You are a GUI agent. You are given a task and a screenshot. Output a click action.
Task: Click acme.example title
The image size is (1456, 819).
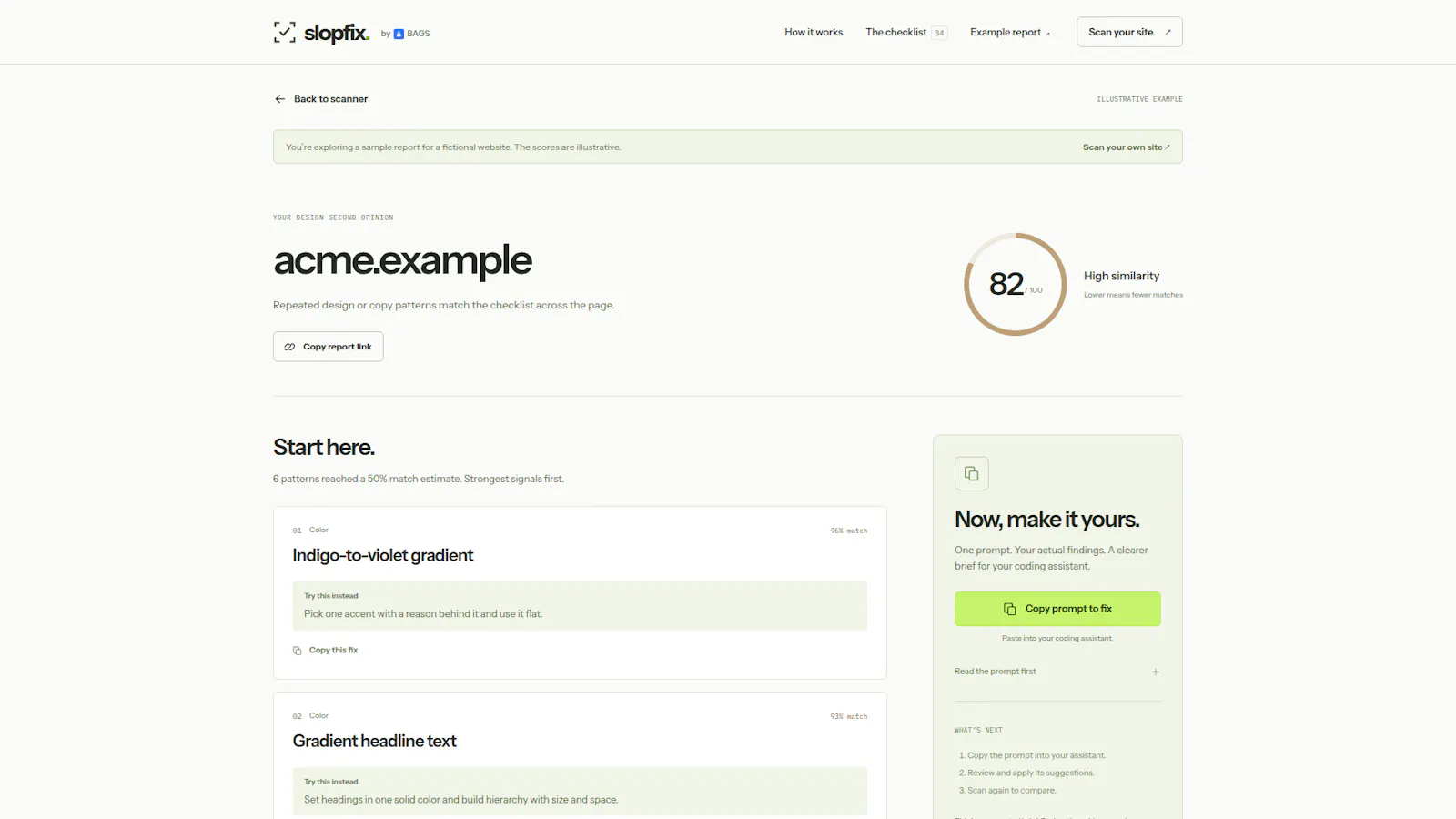(x=402, y=260)
